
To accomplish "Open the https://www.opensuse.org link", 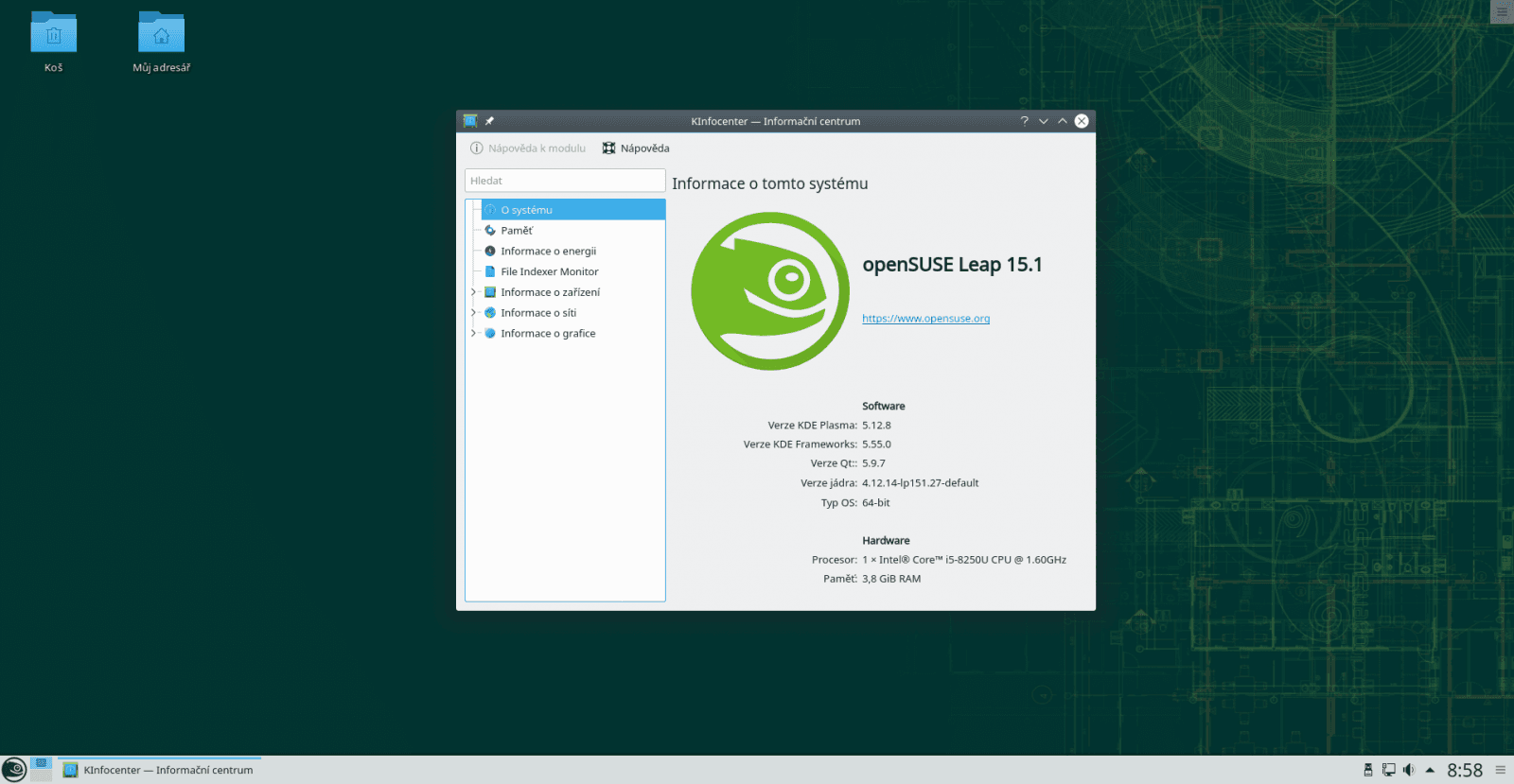I will 925,319.
